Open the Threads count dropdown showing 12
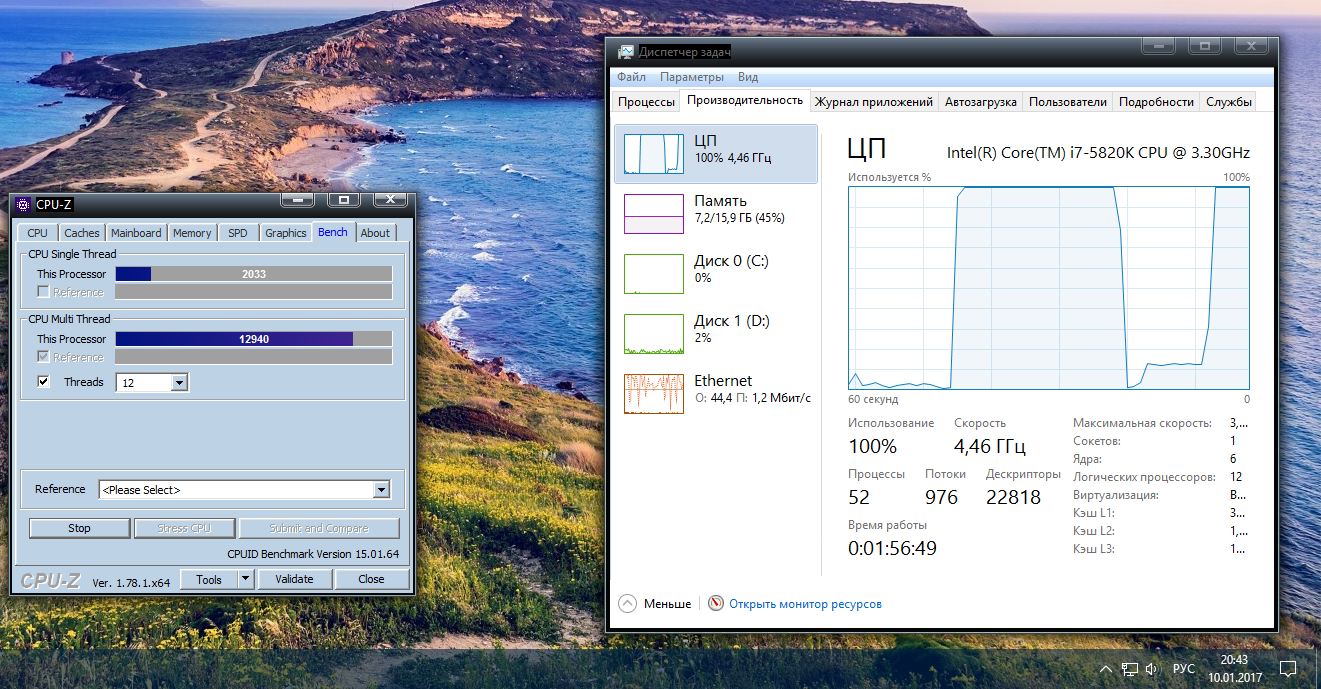 [x=179, y=382]
